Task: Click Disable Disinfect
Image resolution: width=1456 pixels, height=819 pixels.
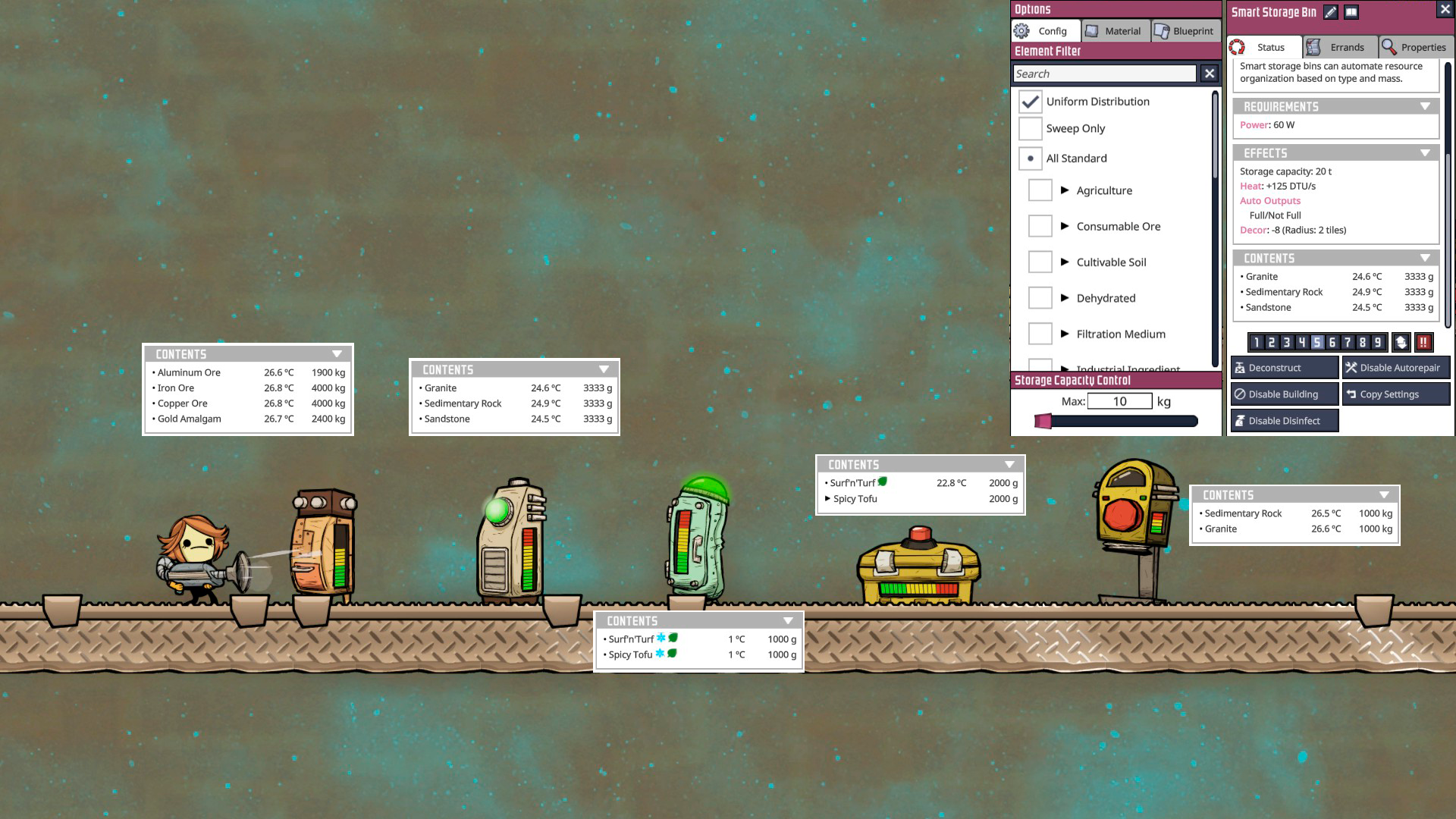Action: (1284, 421)
